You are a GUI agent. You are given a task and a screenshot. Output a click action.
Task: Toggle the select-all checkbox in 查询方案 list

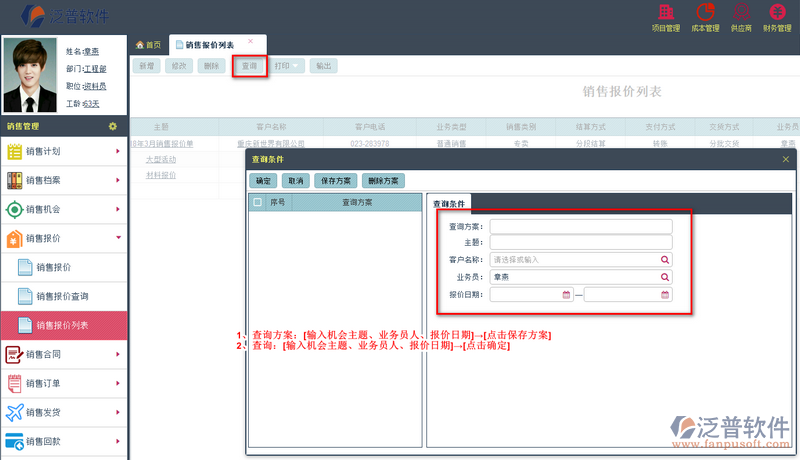pos(258,202)
